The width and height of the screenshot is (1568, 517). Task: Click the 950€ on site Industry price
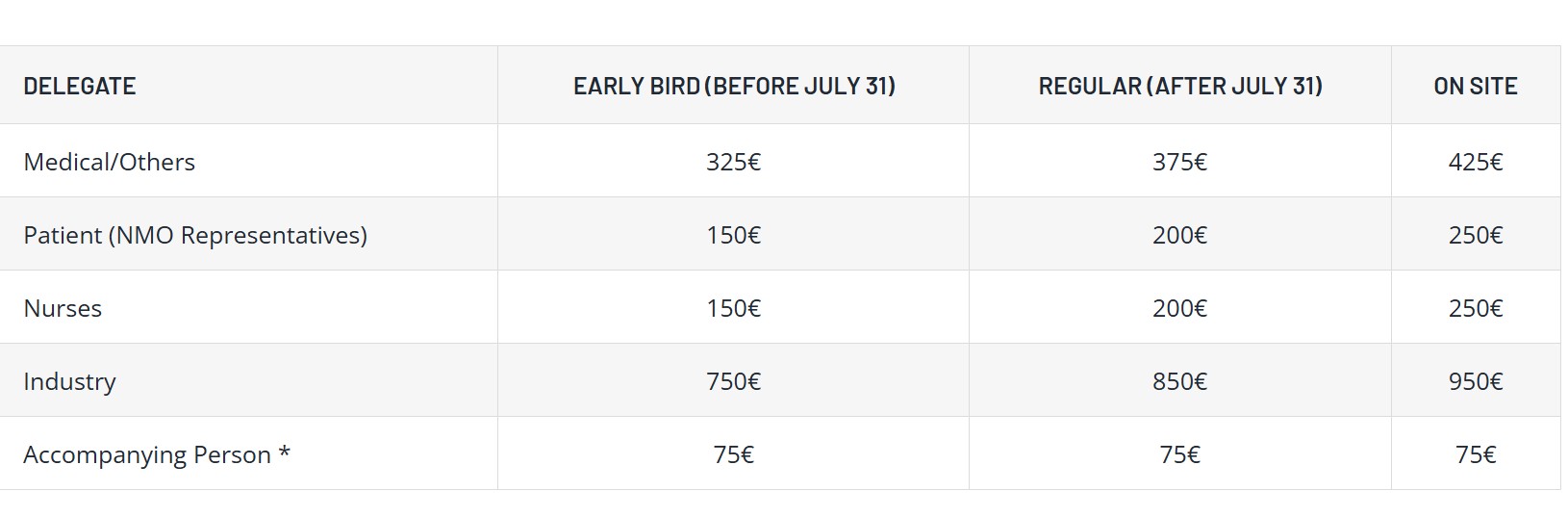1476,381
